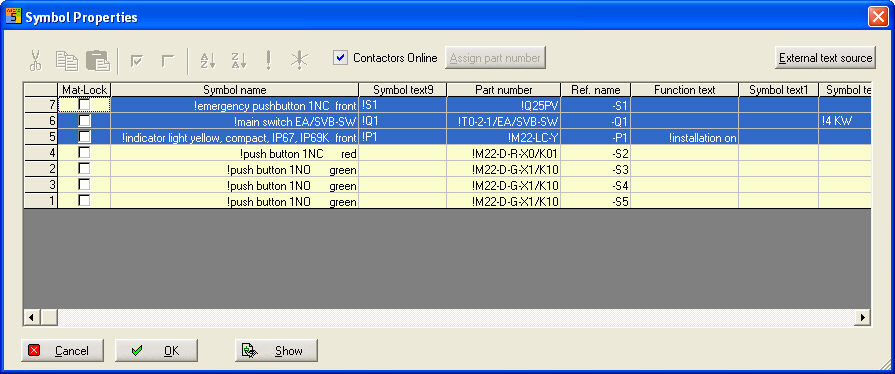Check Mat-Lock for row with -S3

pyautogui.click(x=84, y=168)
